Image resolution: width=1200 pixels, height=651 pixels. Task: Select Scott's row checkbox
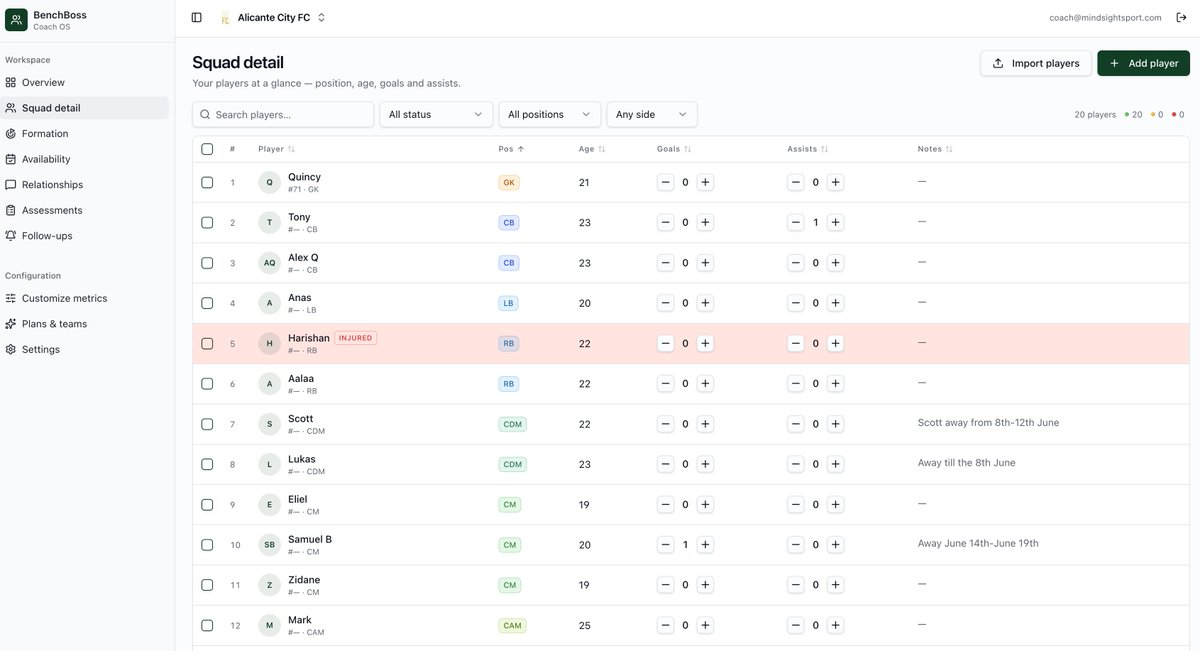(x=207, y=424)
